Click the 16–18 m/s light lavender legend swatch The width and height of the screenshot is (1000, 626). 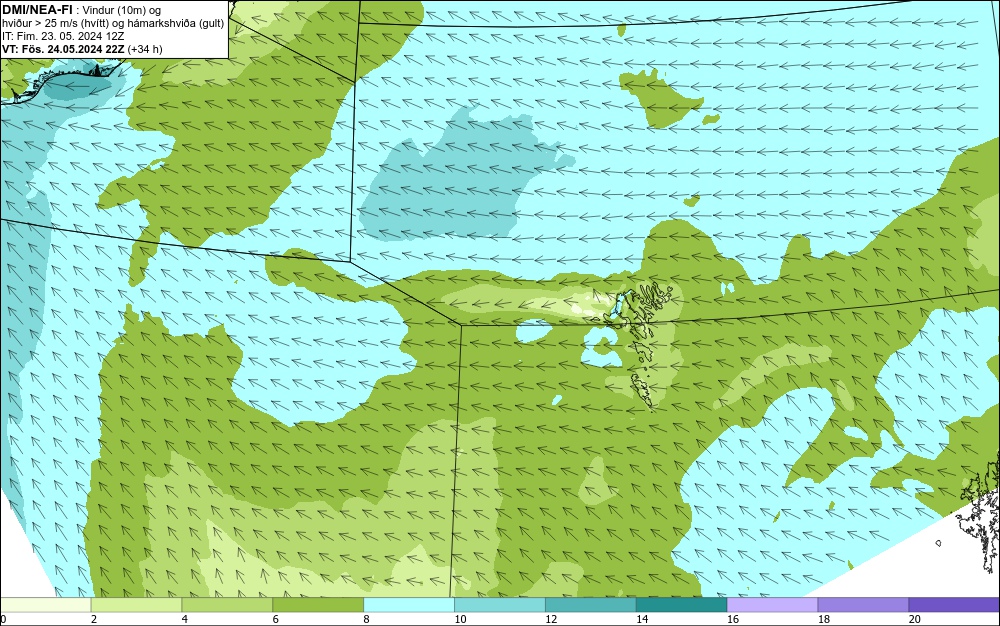[772, 605]
